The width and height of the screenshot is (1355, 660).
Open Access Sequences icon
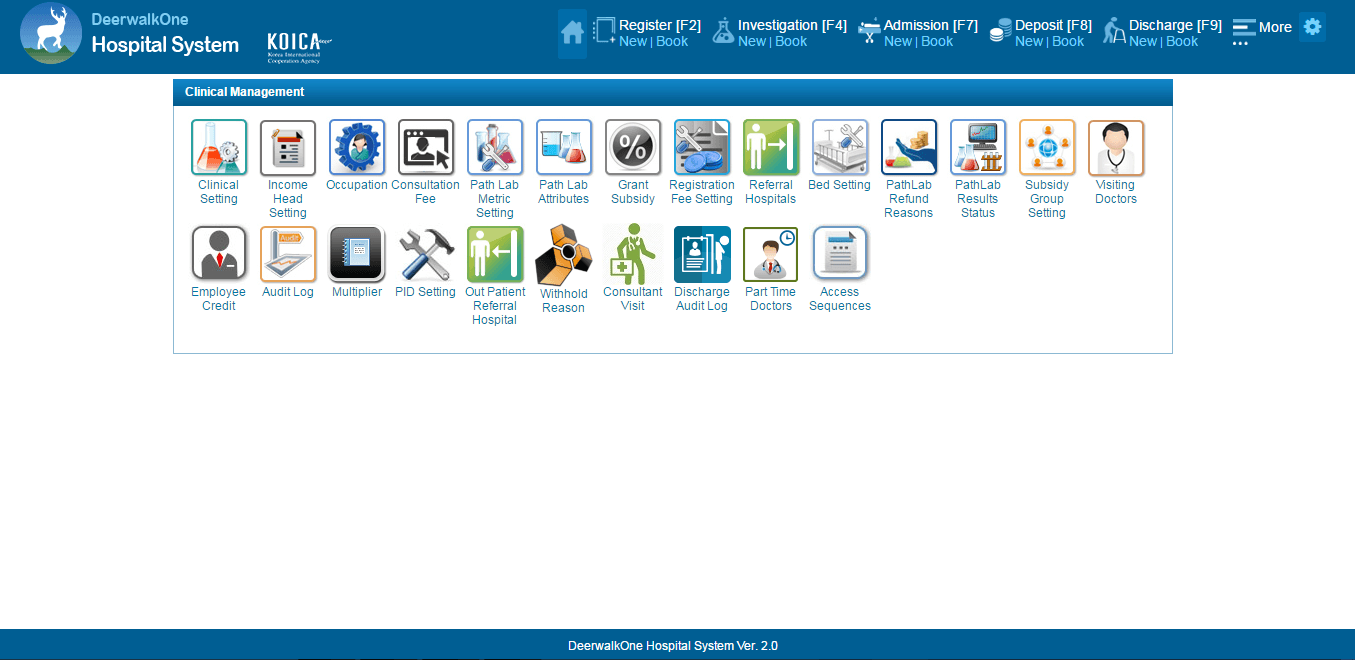pos(840,254)
